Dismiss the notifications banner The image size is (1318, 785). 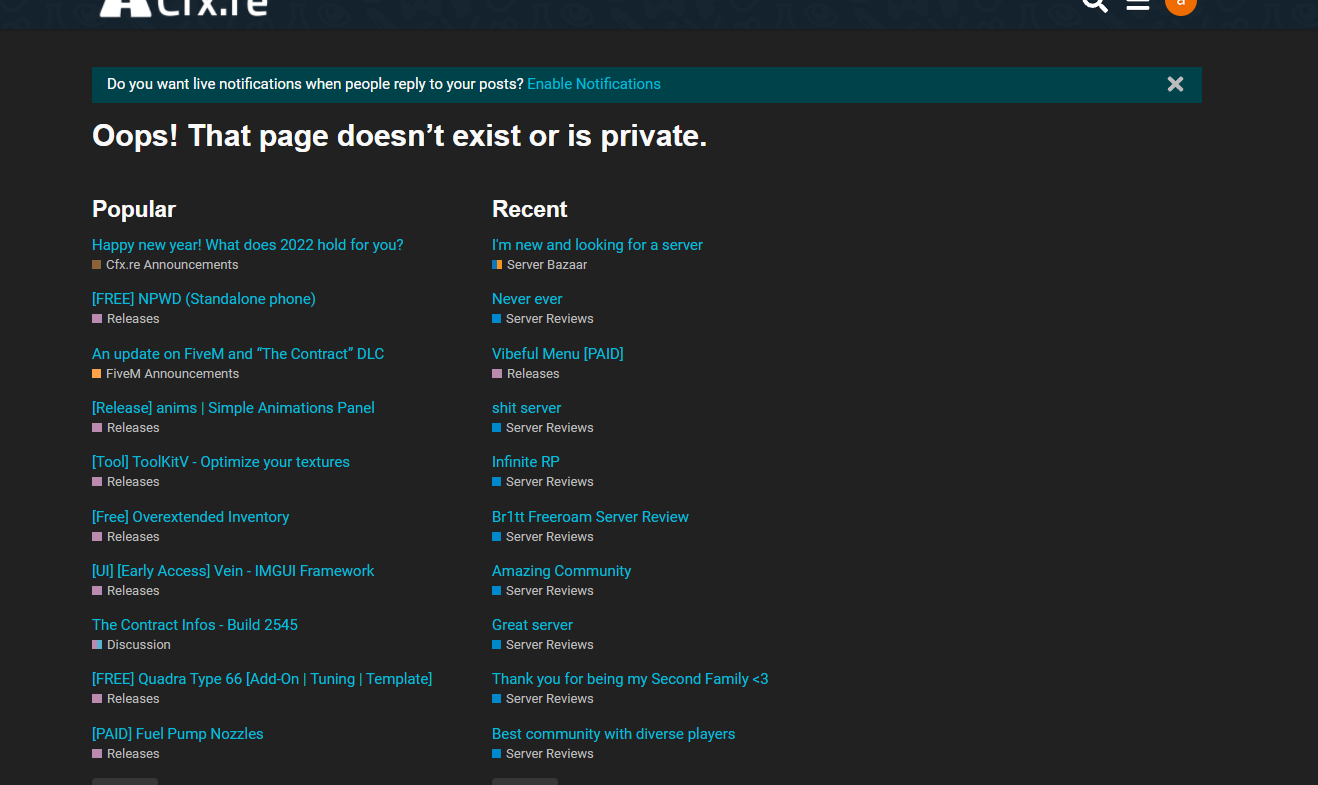click(1175, 84)
